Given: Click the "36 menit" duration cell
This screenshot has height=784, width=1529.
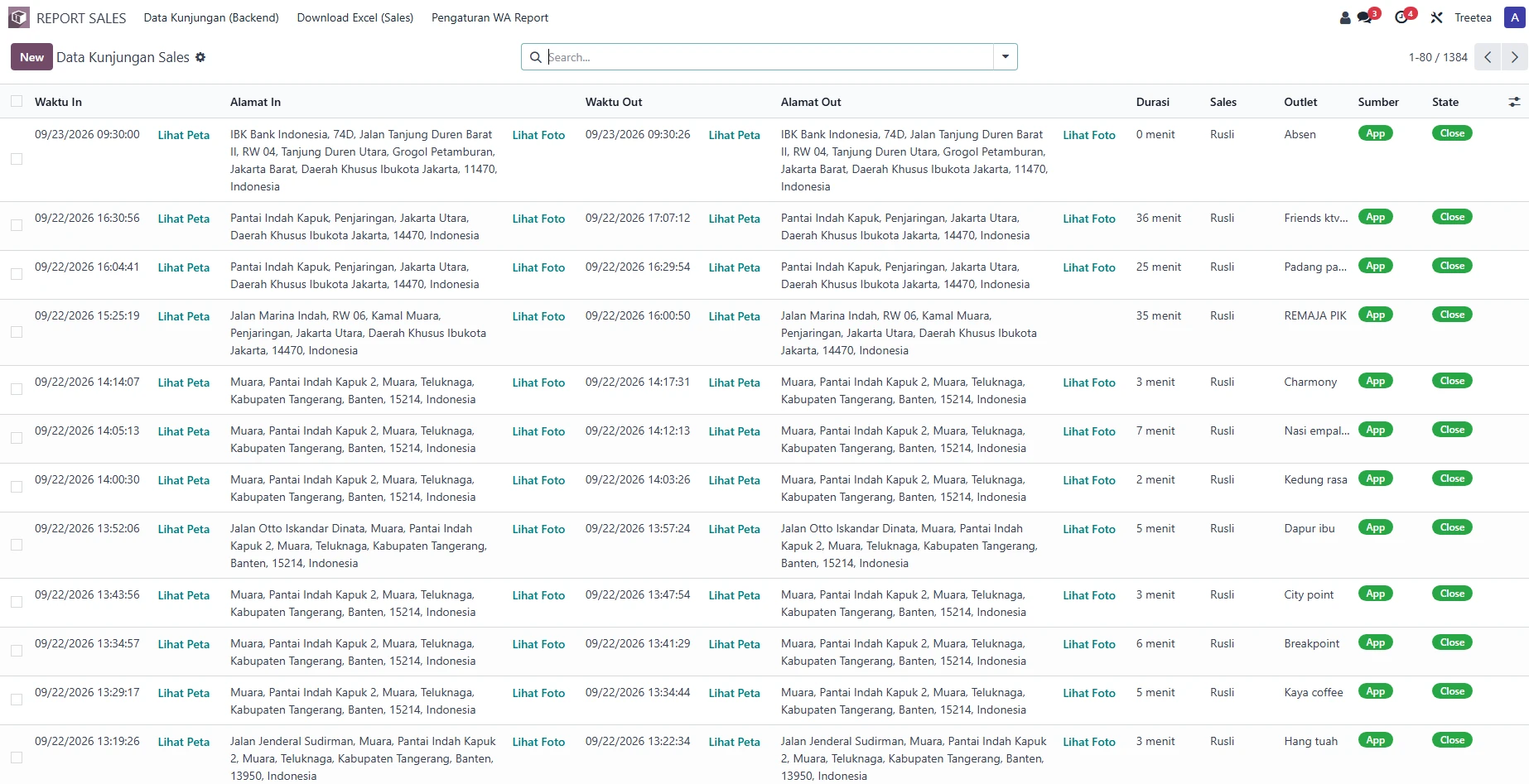Looking at the screenshot, I should [1158, 218].
